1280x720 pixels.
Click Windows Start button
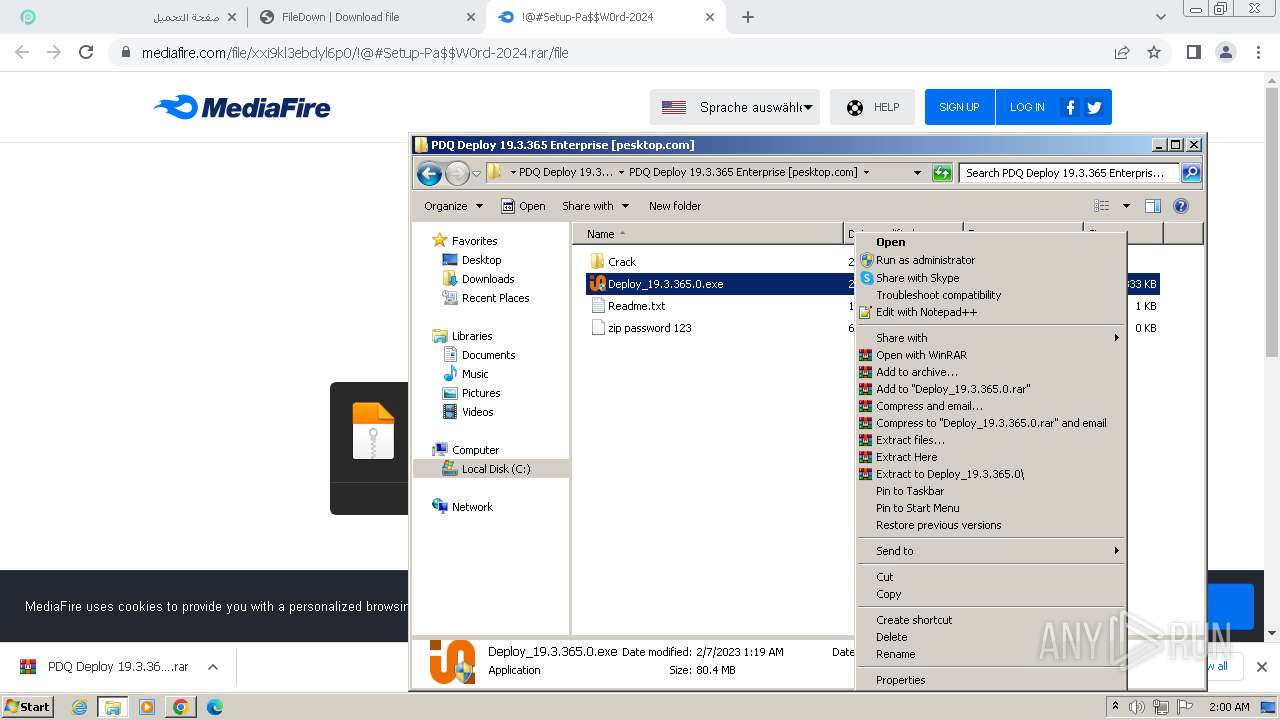coord(28,706)
